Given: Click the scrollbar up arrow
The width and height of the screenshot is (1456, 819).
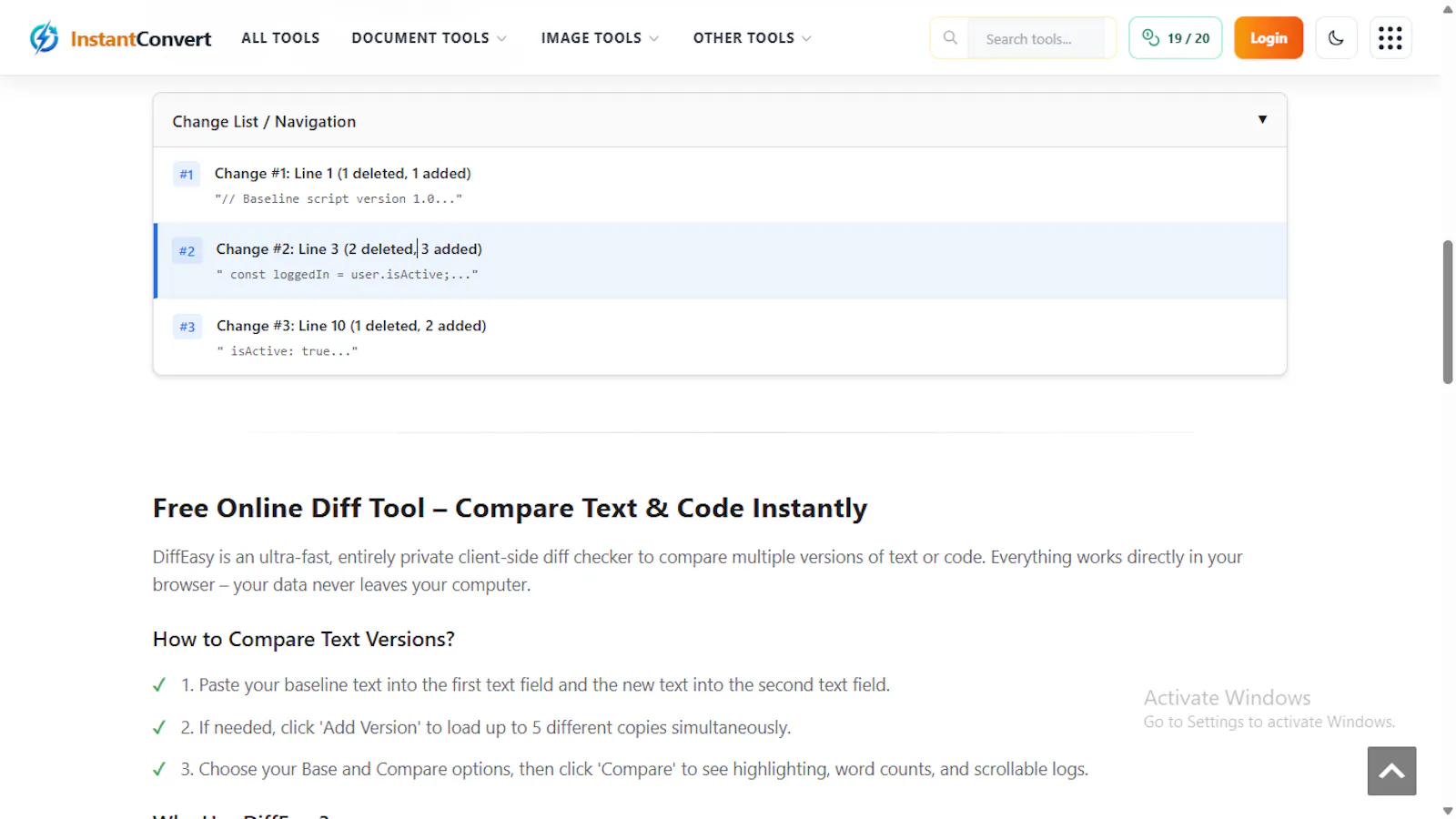Looking at the screenshot, I should point(1448,9).
